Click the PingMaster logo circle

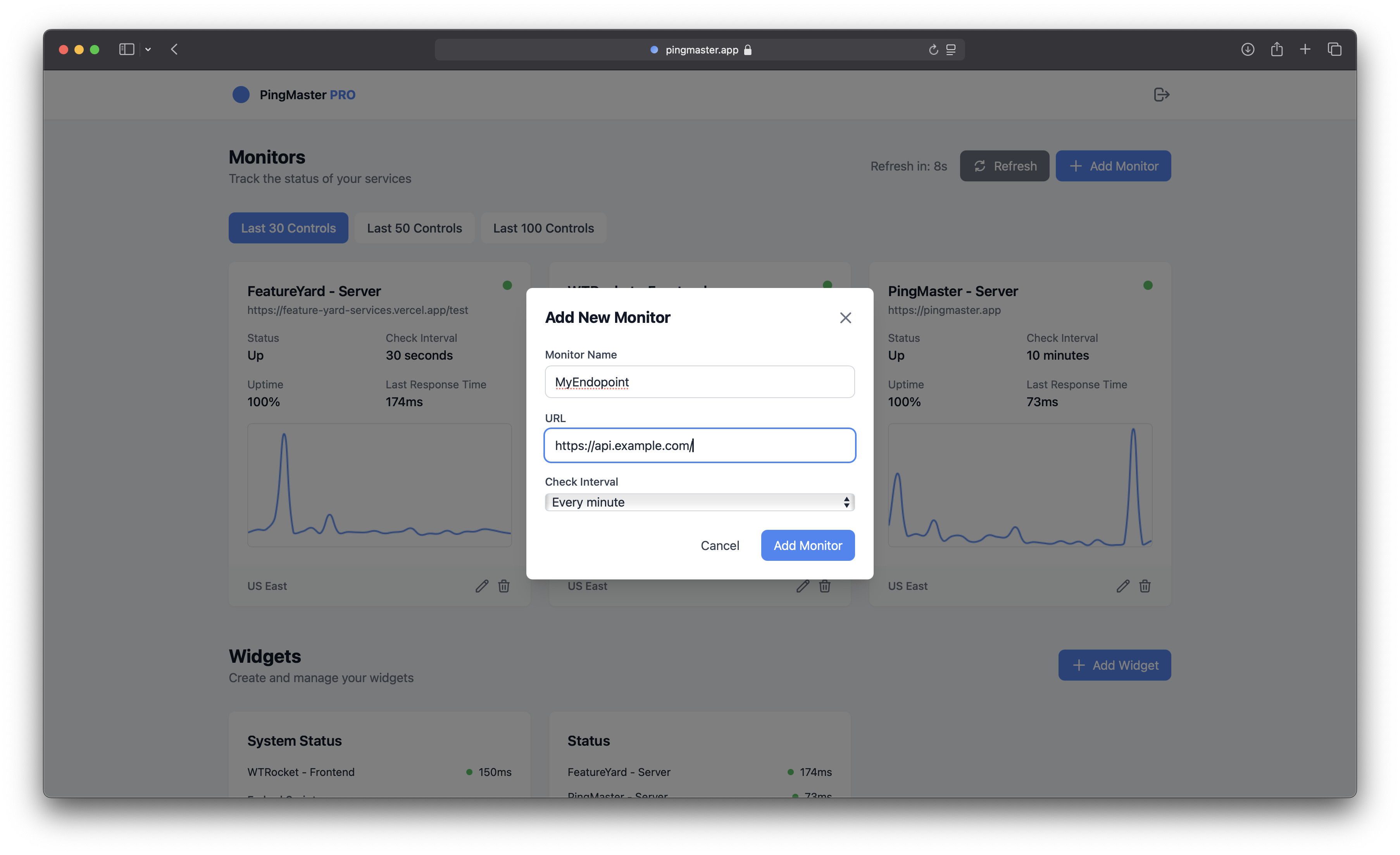click(241, 94)
